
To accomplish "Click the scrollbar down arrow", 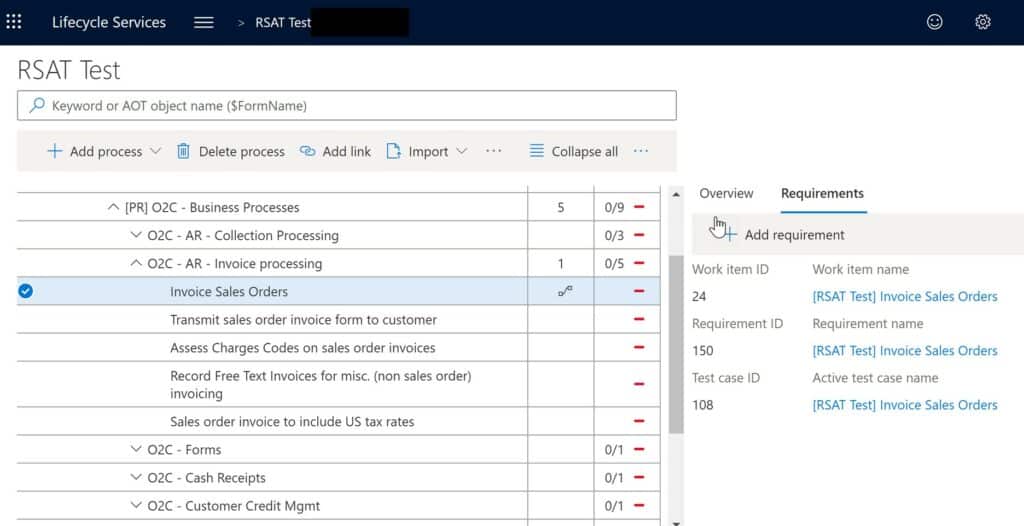I will coord(676,523).
